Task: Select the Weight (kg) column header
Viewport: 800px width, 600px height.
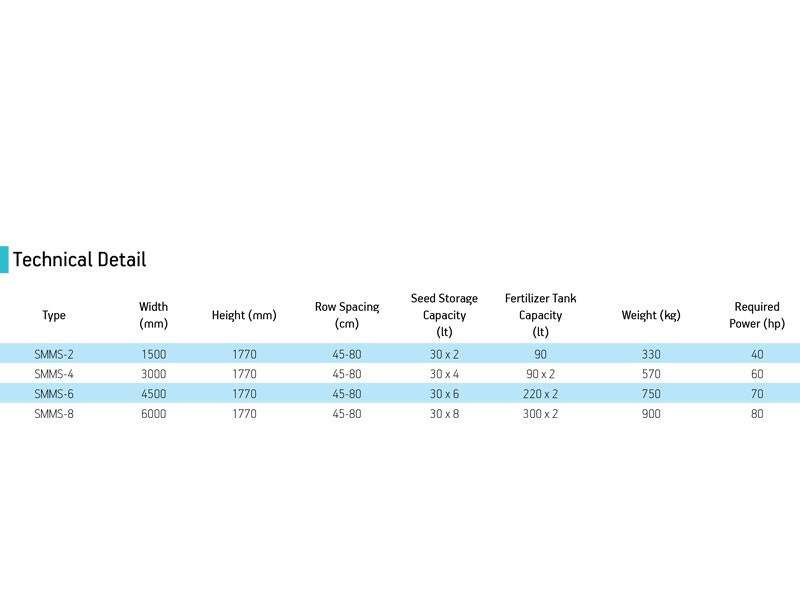Action: tap(651, 315)
